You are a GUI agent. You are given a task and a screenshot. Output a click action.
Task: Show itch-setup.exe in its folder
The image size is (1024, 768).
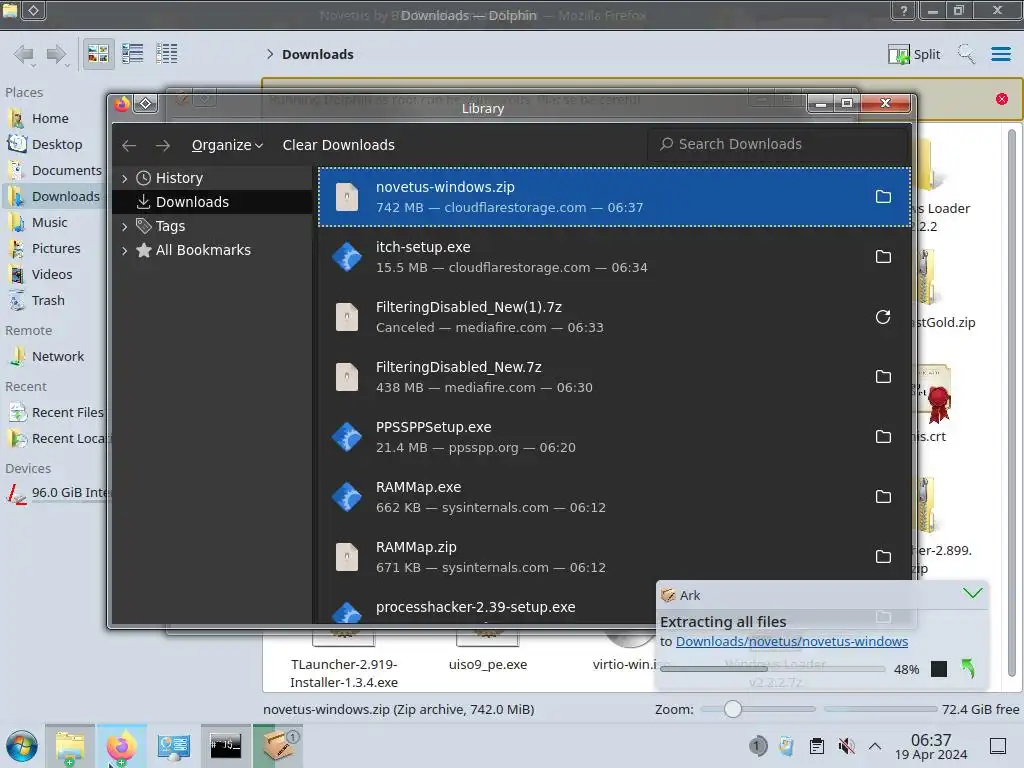click(x=883, y=257)
